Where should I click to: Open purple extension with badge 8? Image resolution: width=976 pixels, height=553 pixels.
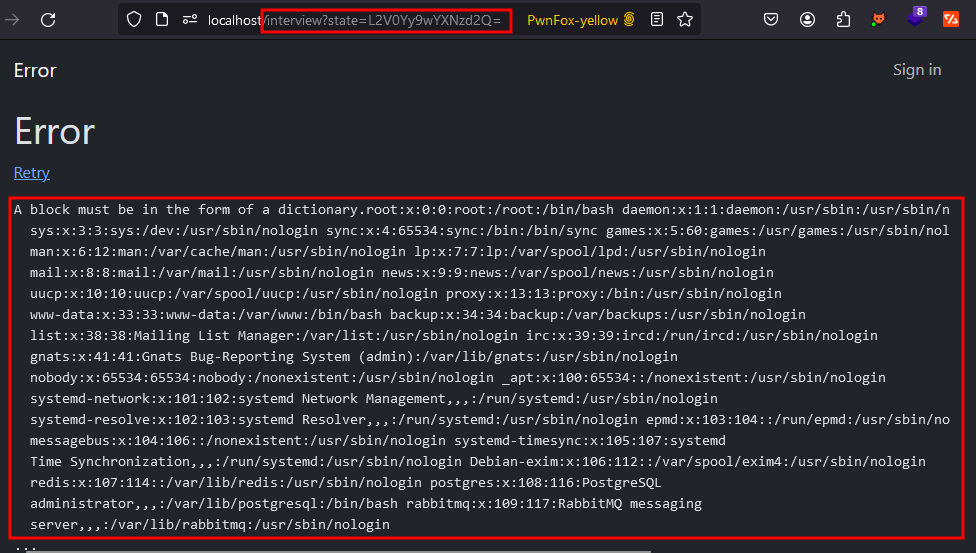916,19
